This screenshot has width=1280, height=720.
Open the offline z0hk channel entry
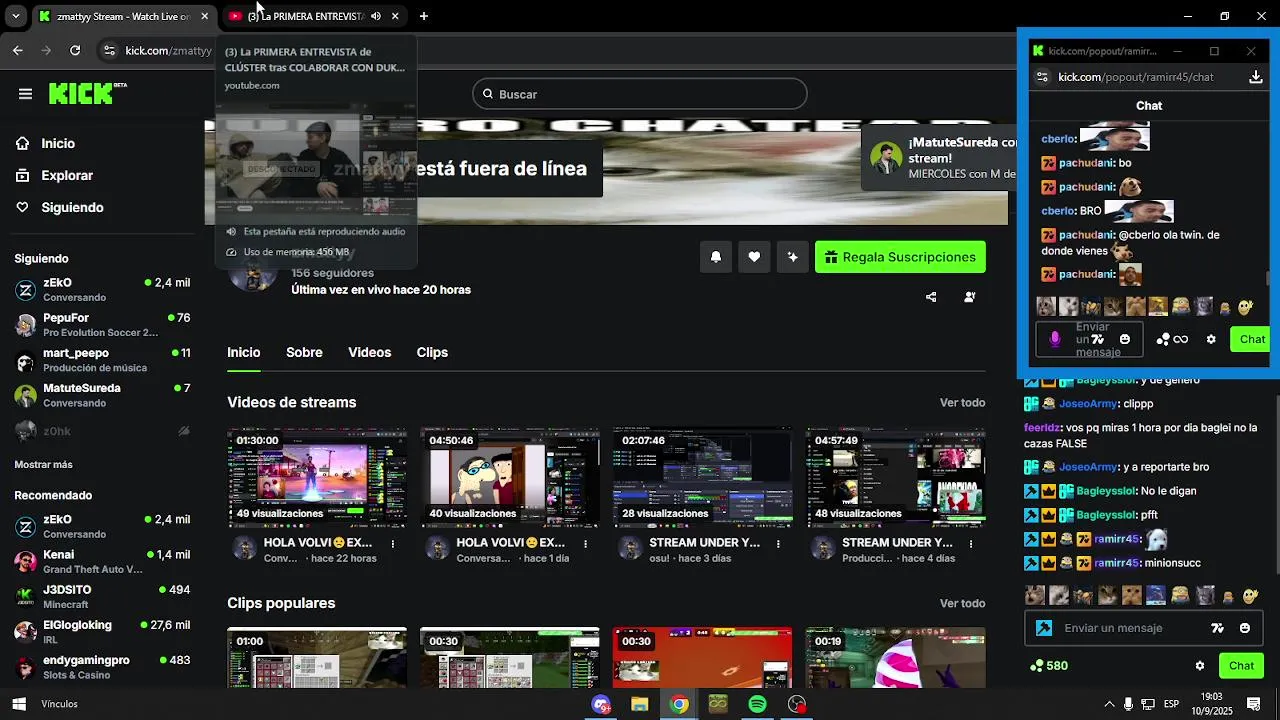(102, 431)
